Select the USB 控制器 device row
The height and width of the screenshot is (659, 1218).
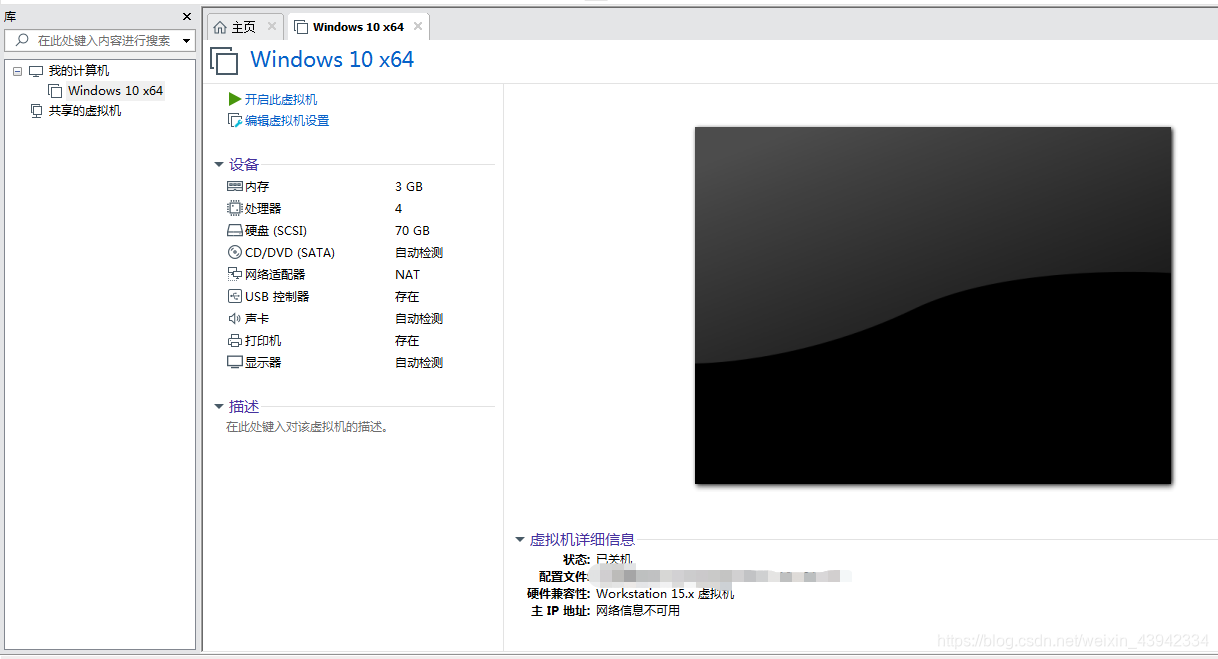[x=361, y=297]
